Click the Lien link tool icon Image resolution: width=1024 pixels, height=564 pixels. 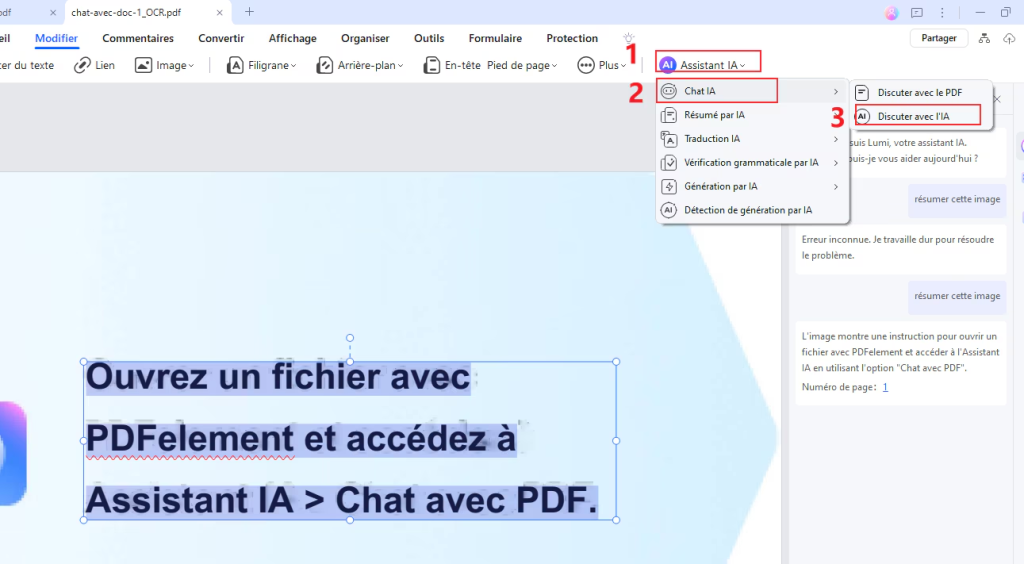click(82, 65)
